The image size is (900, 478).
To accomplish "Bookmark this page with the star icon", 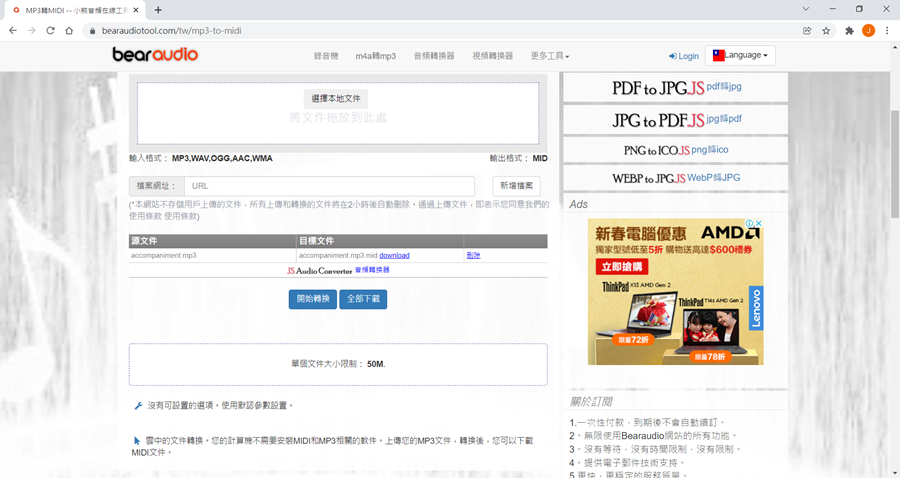I will pos(826,30).
